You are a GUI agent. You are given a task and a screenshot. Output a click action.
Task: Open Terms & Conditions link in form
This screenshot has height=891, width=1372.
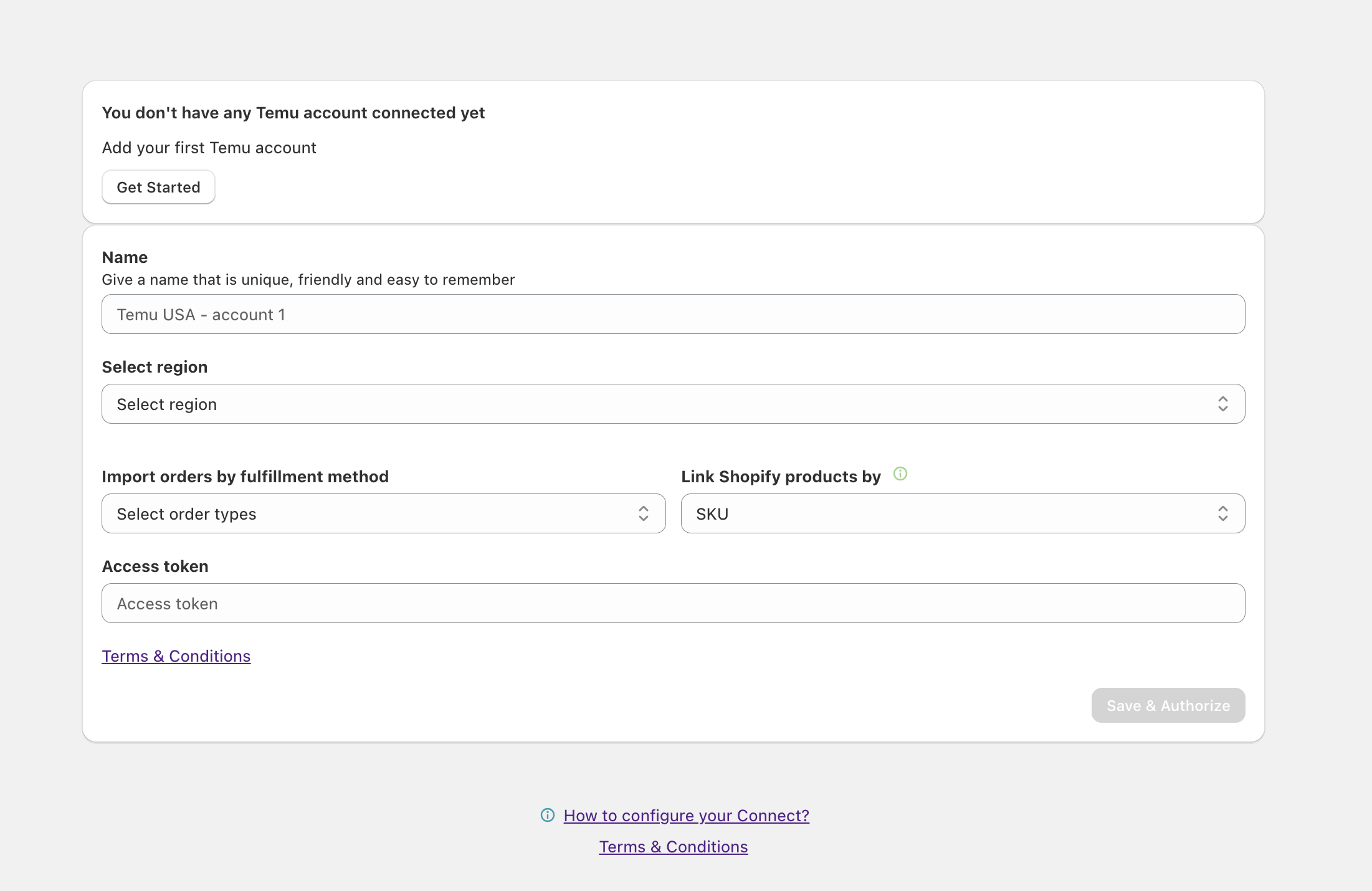click(176, 656)
